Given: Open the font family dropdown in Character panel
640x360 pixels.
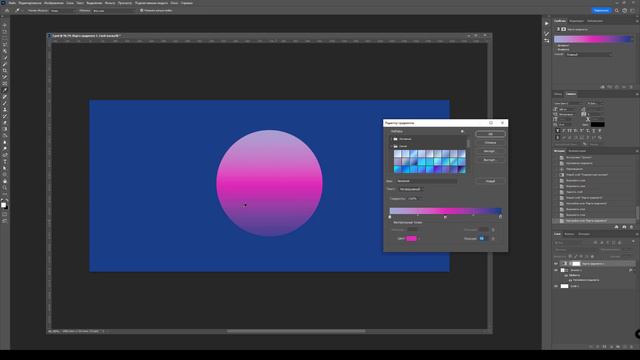Looking at the screenshot, I should (569, 104).
